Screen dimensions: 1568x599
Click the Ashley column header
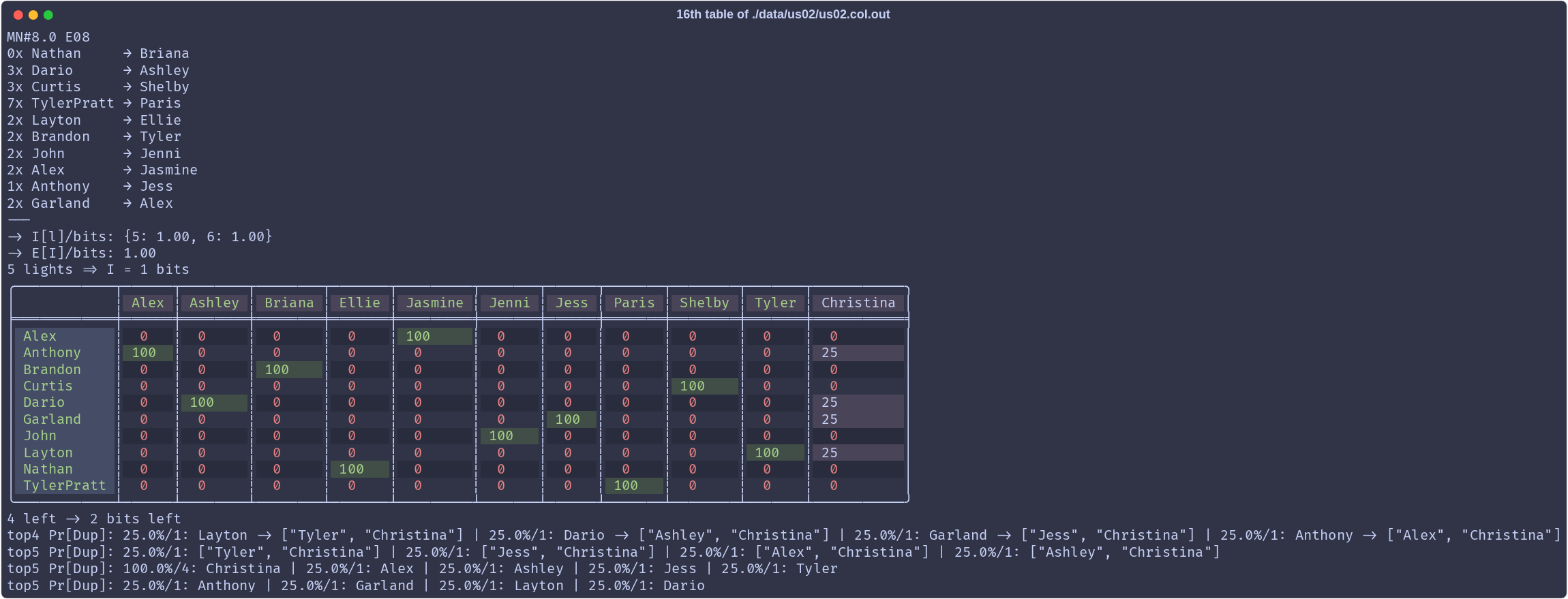[x=214, y=303]
